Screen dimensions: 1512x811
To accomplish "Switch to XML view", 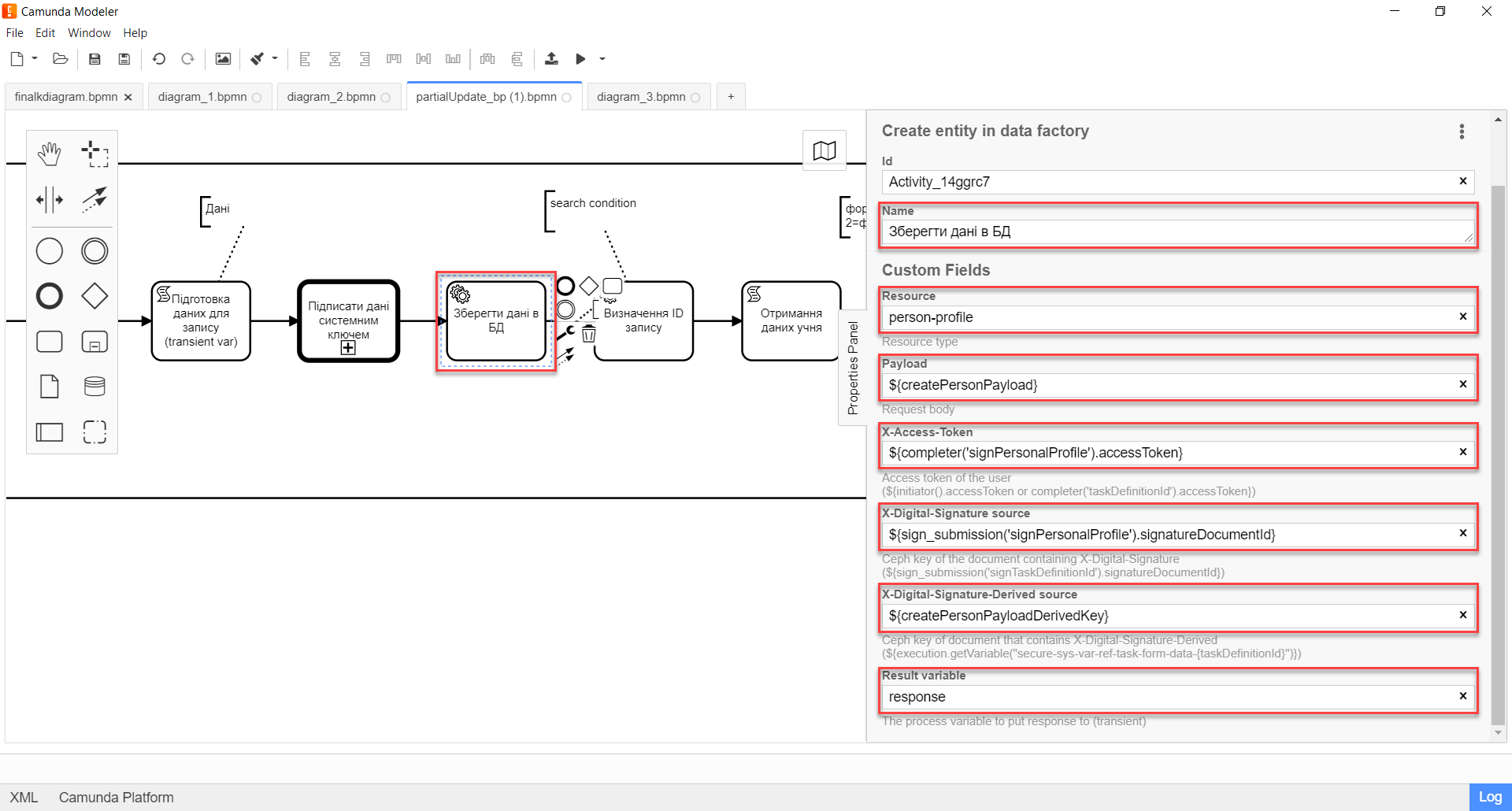I will (x=24, y=798).
